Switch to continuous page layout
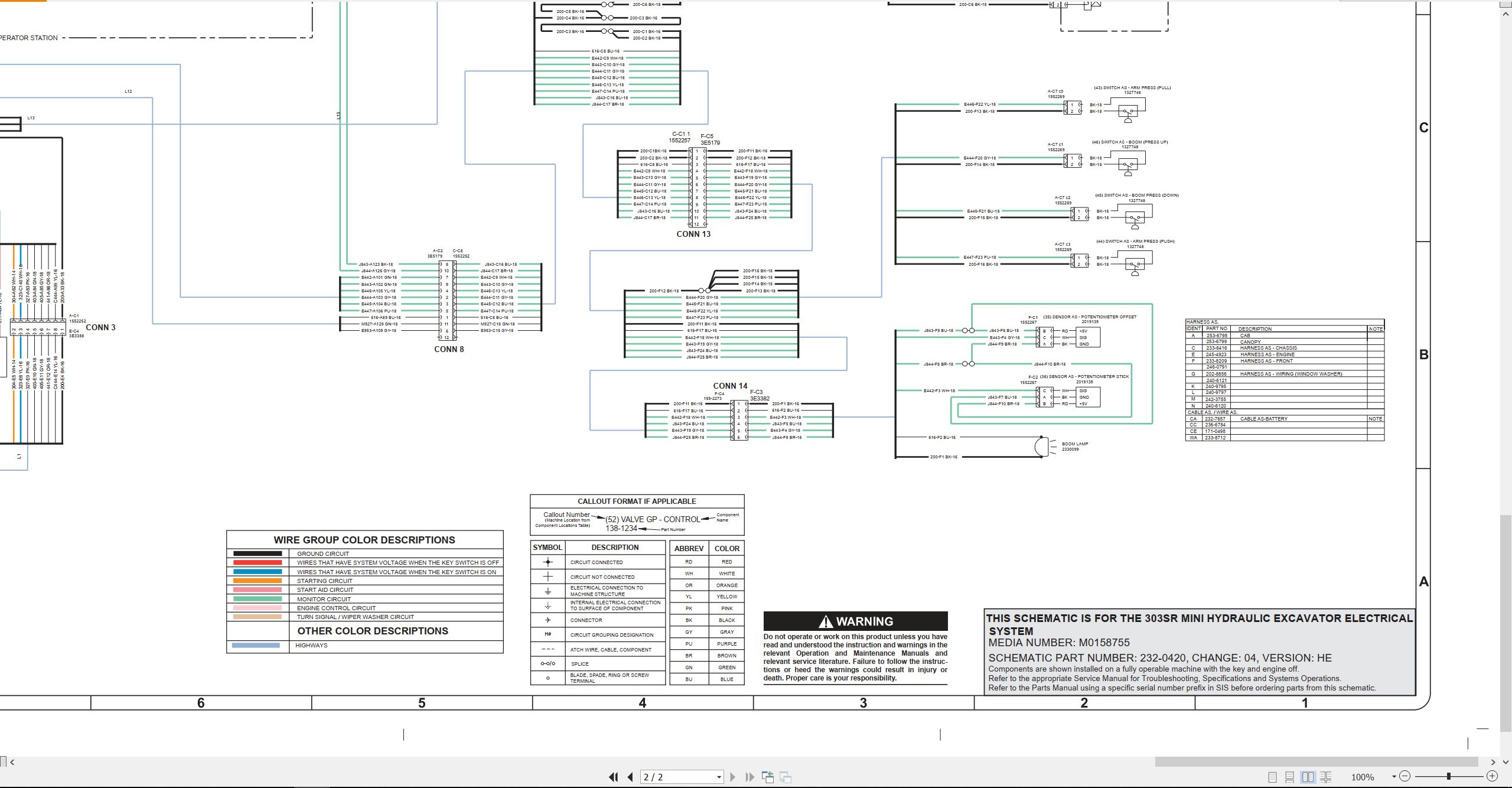Viewport: 1512px width, 788px height. tap(1290, 777)
